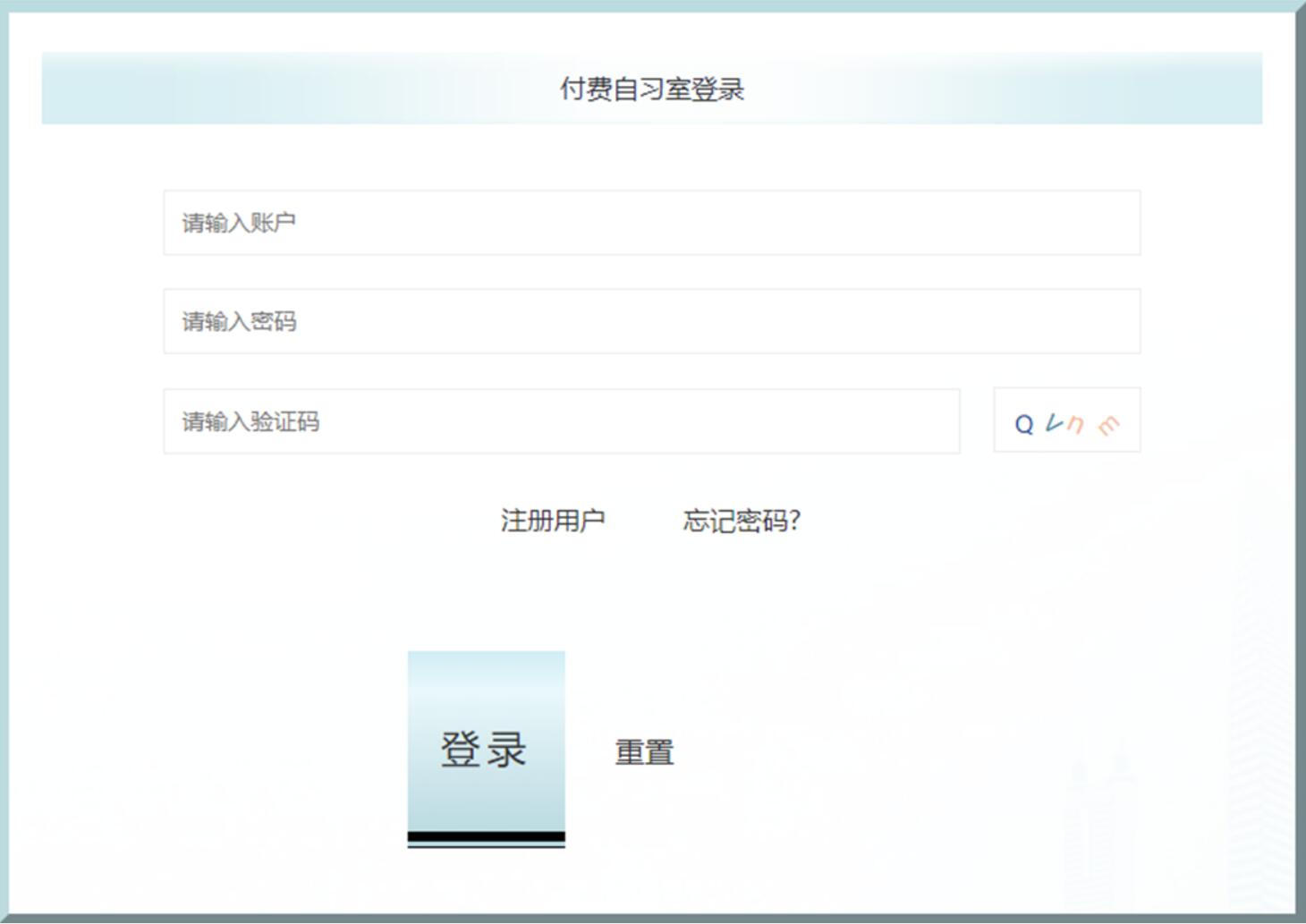Screen dimensions: 1306x924
Task: Open the 注册用户 register link
Action: pos(553,521)
